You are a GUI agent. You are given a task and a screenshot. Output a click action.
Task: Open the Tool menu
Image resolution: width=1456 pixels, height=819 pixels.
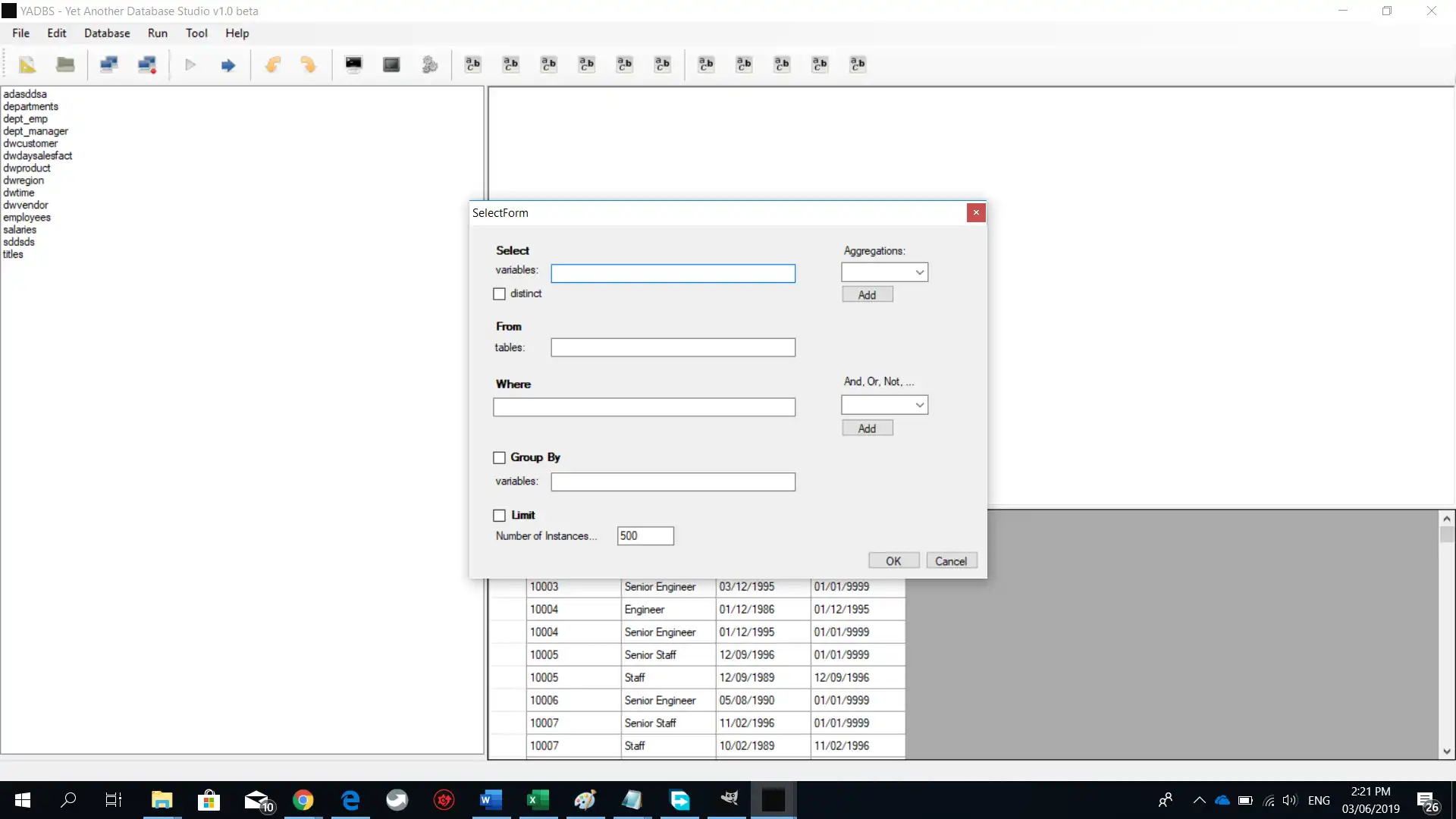(x=196, y=33)
